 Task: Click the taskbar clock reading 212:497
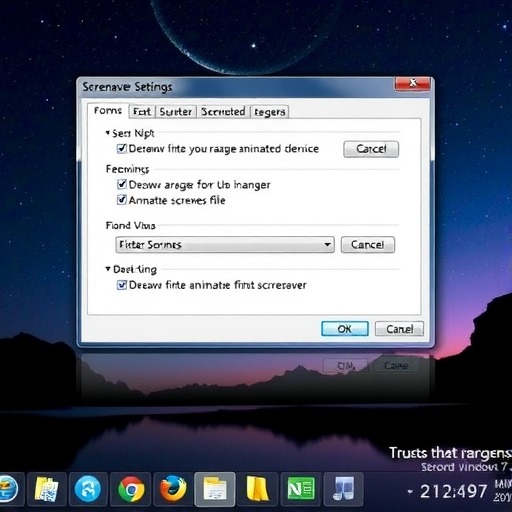coord(453,491)
